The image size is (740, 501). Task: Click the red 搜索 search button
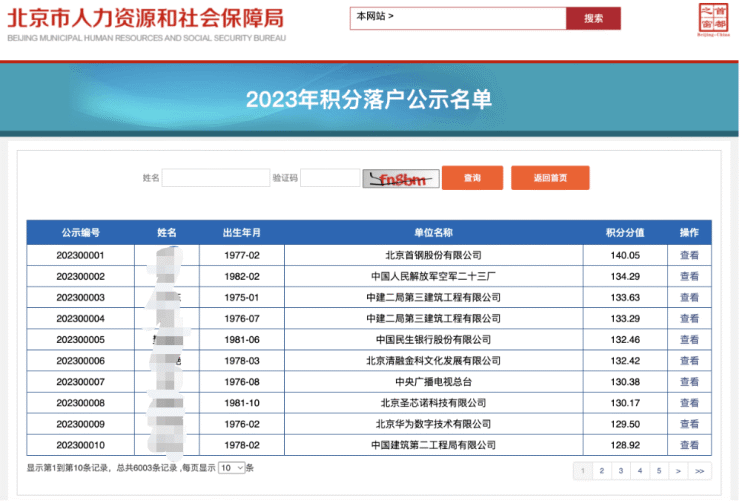593,18
